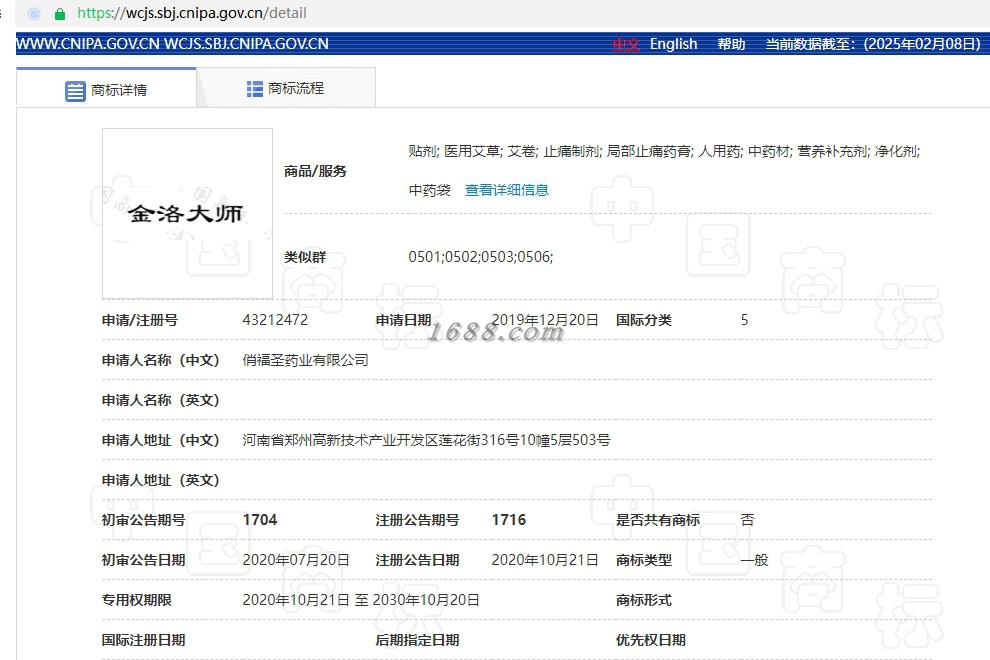Open the 商标详情 tab

click(x=106, y=88)
